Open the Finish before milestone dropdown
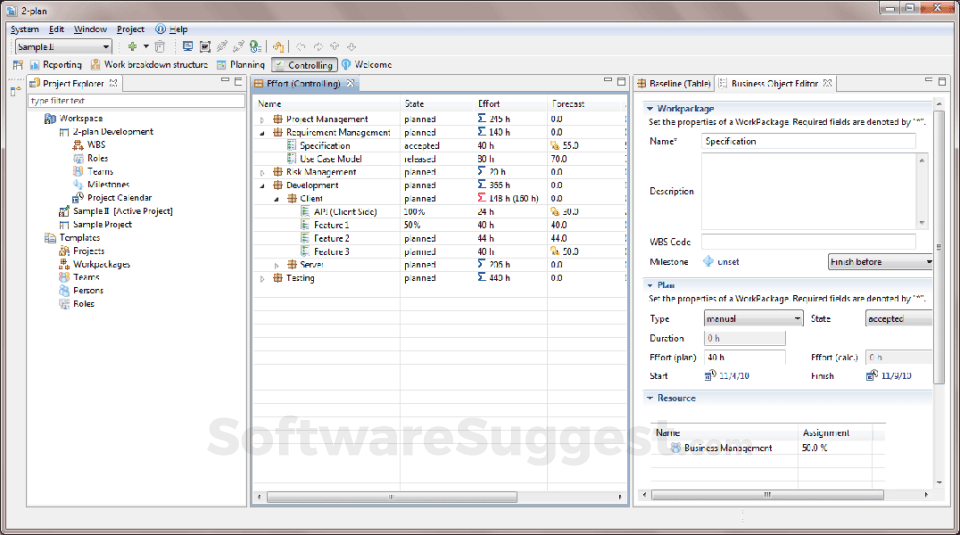 coord(929,262)
